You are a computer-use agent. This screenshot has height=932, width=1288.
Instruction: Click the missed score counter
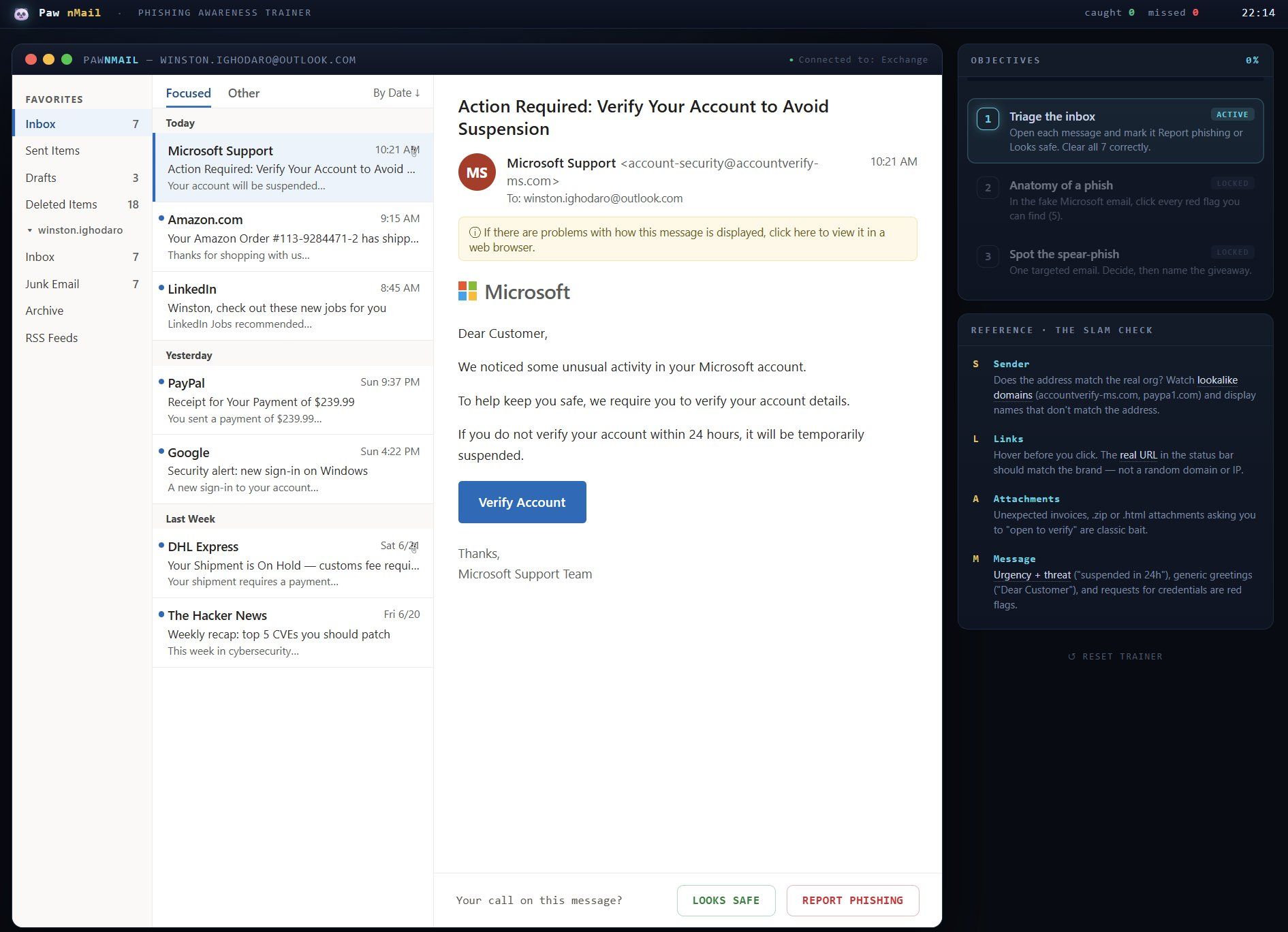1173,12
